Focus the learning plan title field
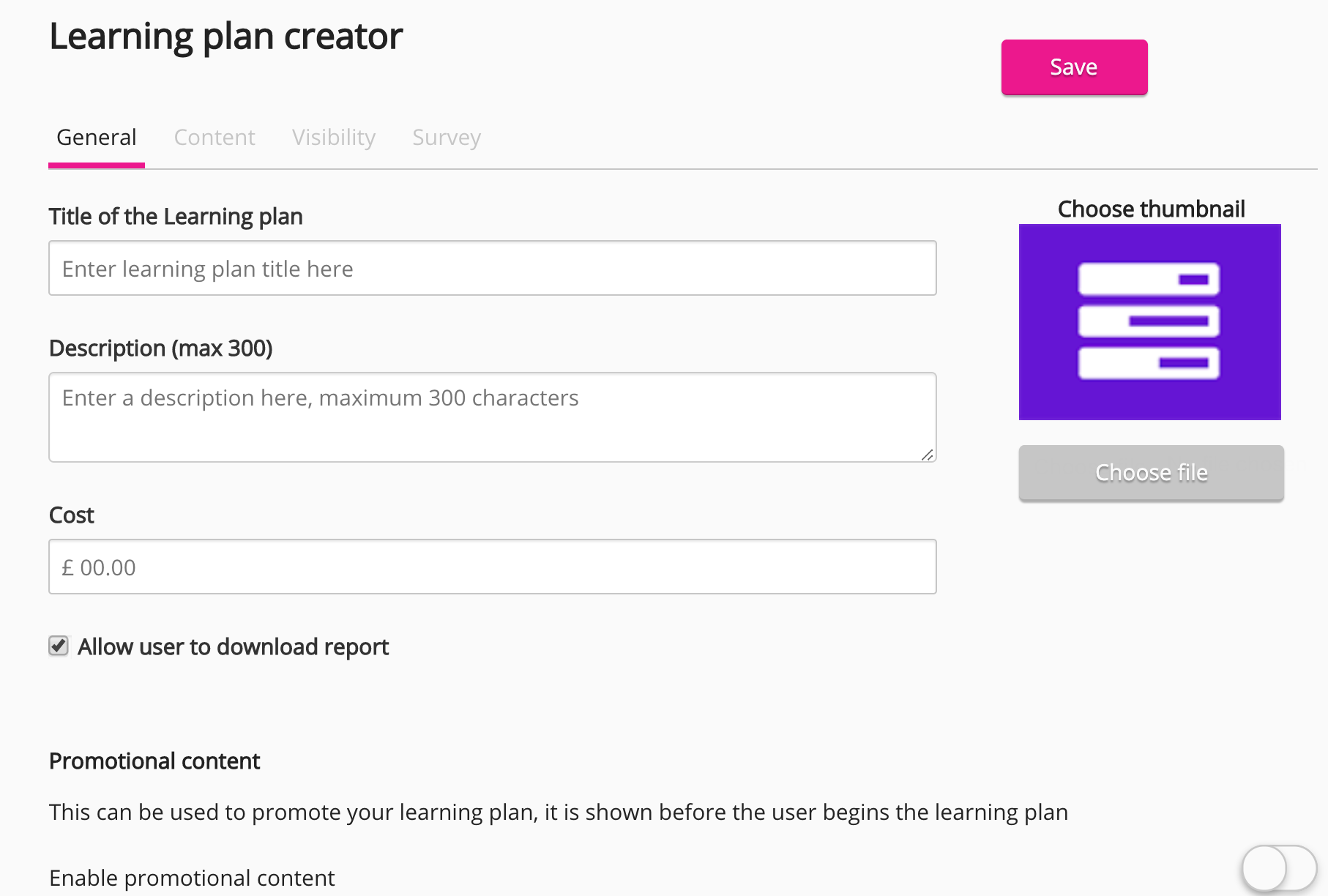This screenshot has width=1328, height=896. (492, 269)
